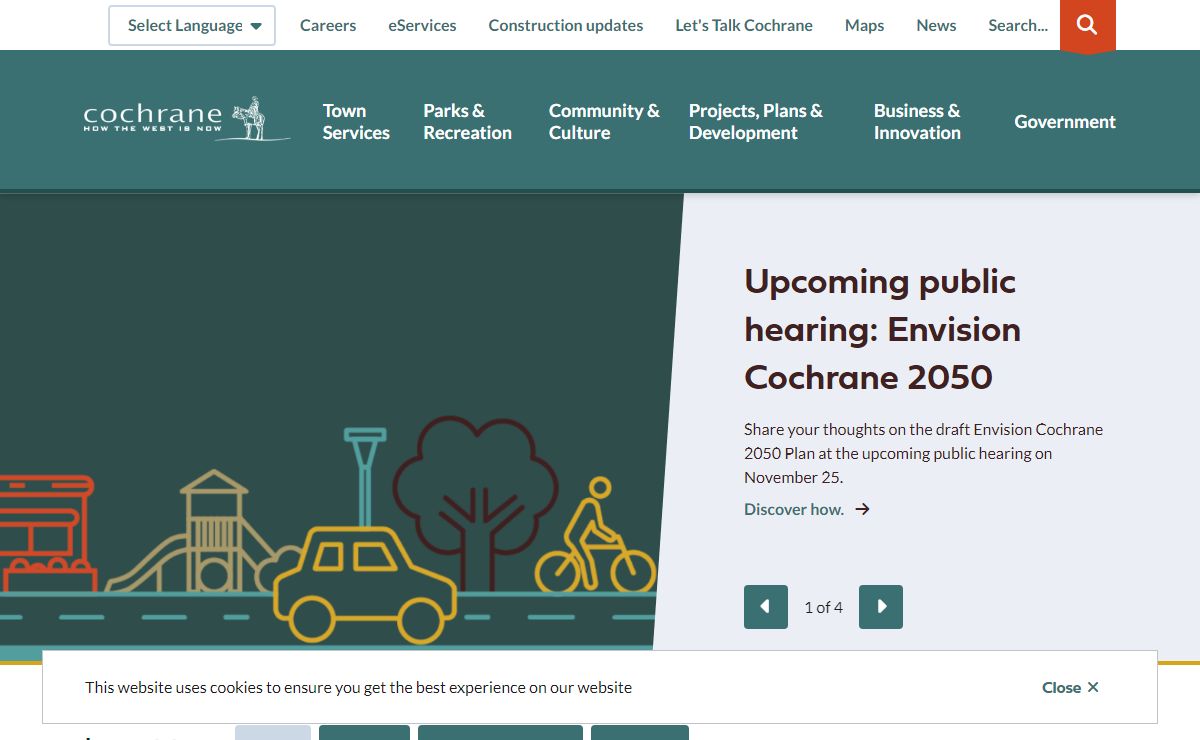
Task: Go to the eServices page
Action: click(x=422, y=26)
